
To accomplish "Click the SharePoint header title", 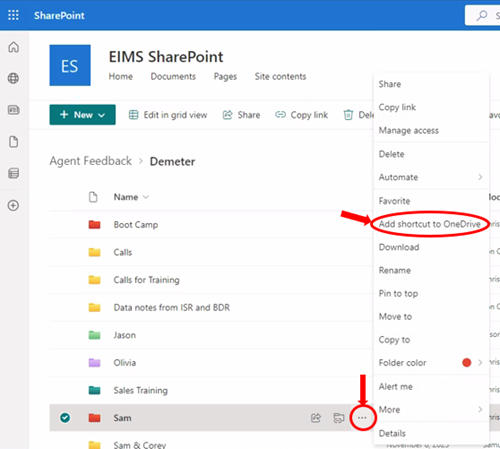I will (x=59, y=15).
